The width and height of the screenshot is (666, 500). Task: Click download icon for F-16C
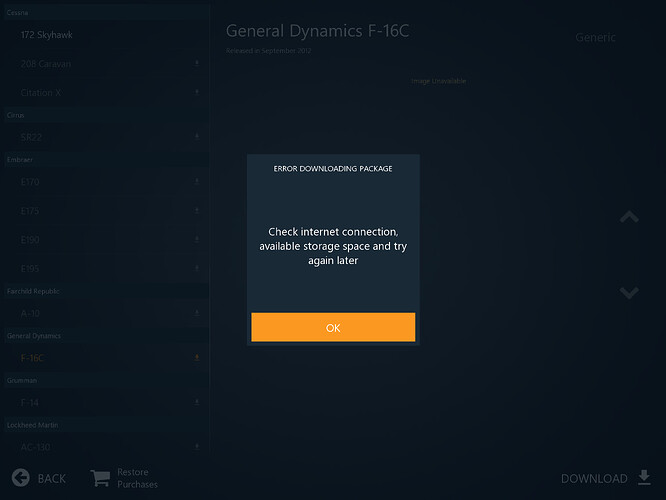click(197, 357)
